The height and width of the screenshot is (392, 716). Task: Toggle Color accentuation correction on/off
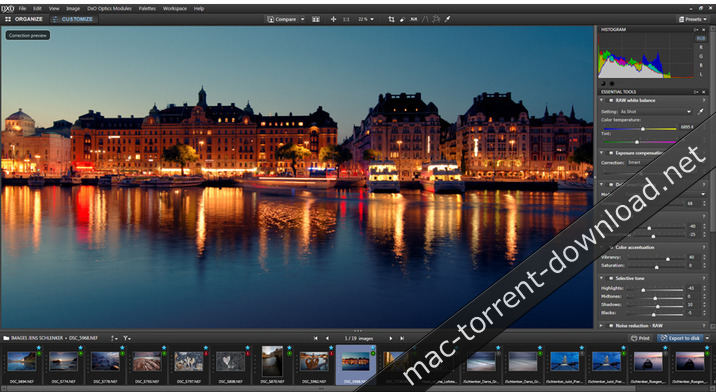click(610, 248)
